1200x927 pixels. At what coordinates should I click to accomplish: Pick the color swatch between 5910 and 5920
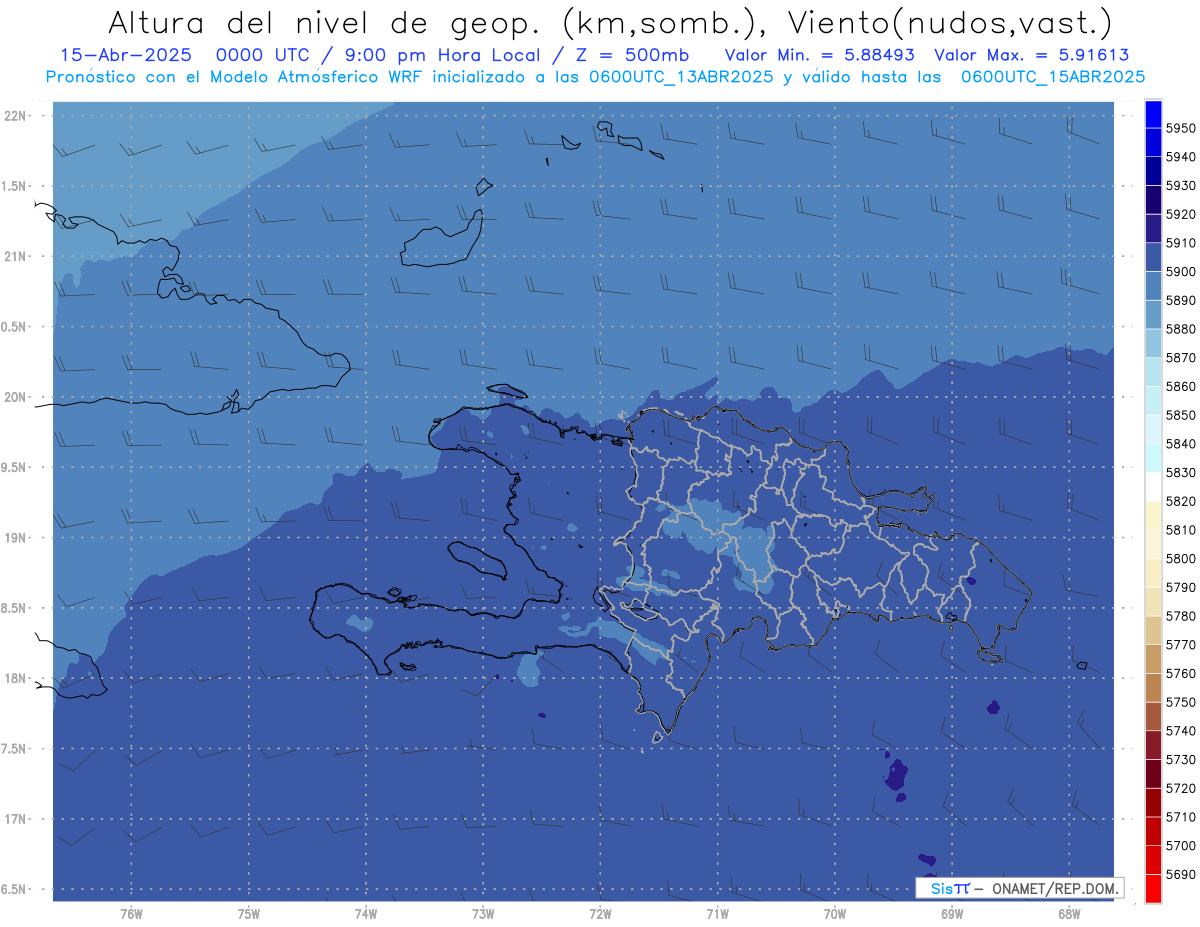click(x=1153, y=229)
